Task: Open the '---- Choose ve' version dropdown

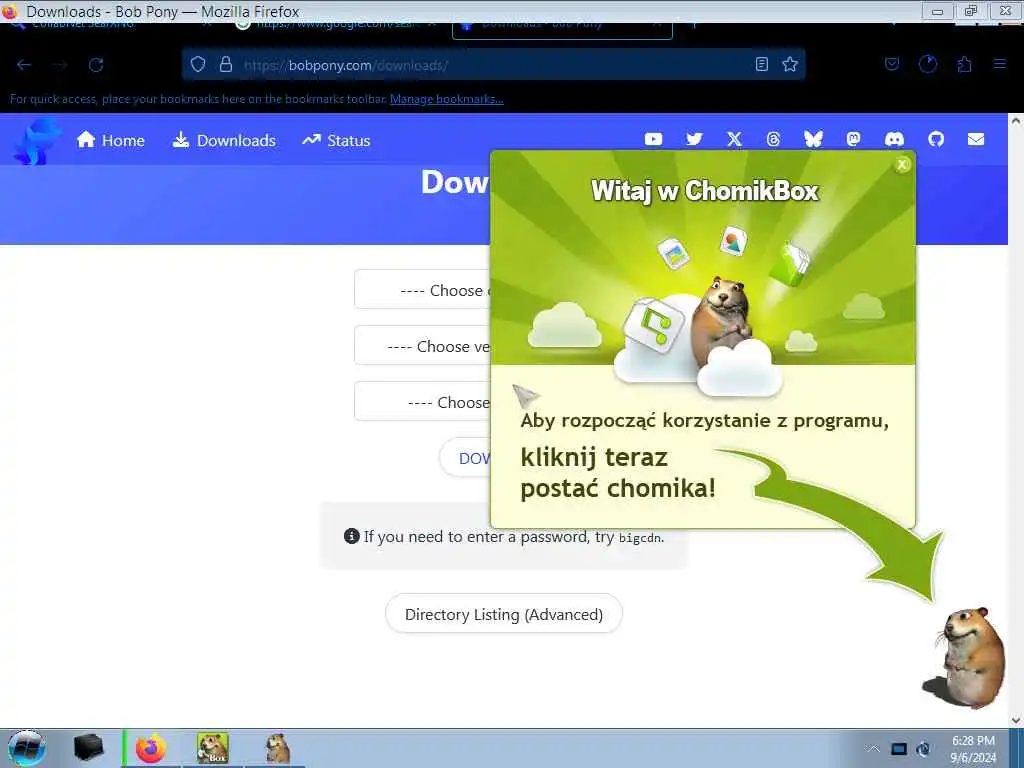Action: click(x=423, y=345)
